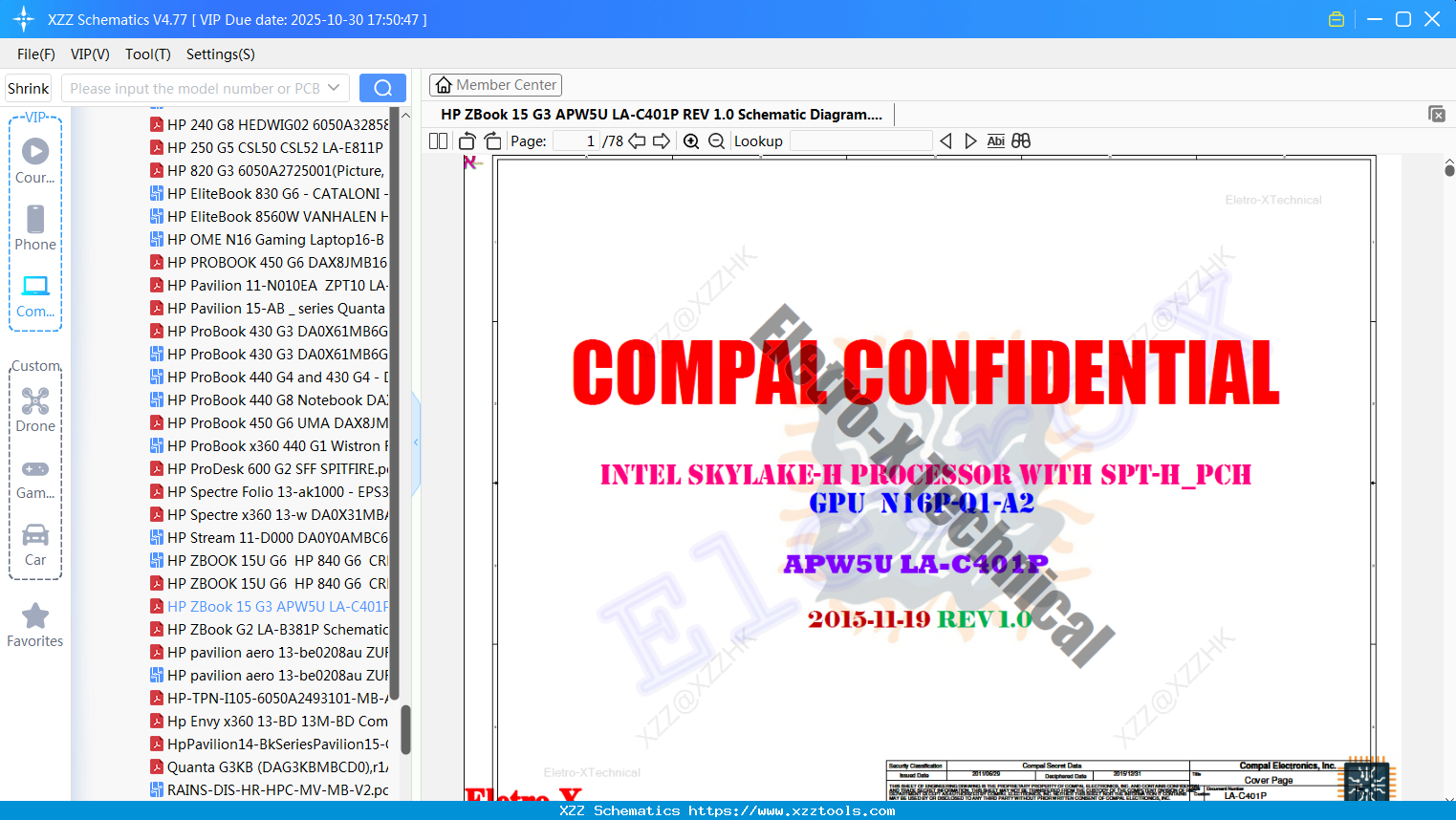Open the Tool(T) menu
The image size is (1456, 820).
(148, 54)
